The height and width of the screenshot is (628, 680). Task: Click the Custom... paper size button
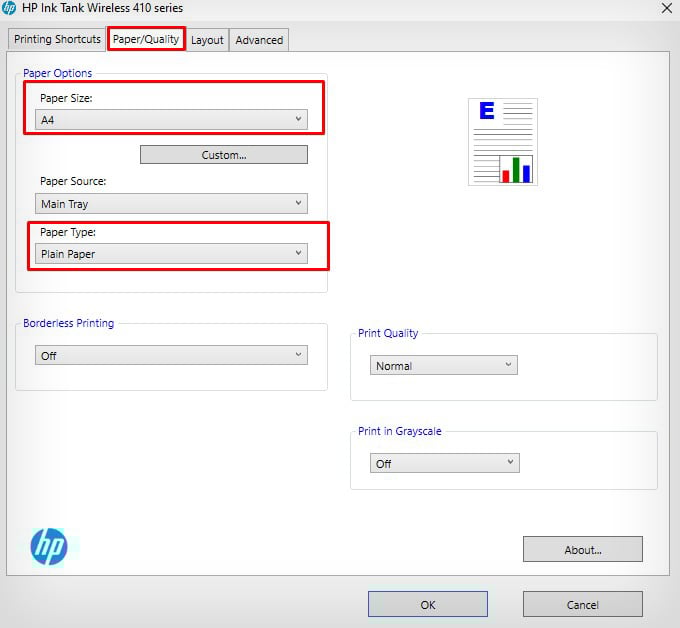click(224, 155)
